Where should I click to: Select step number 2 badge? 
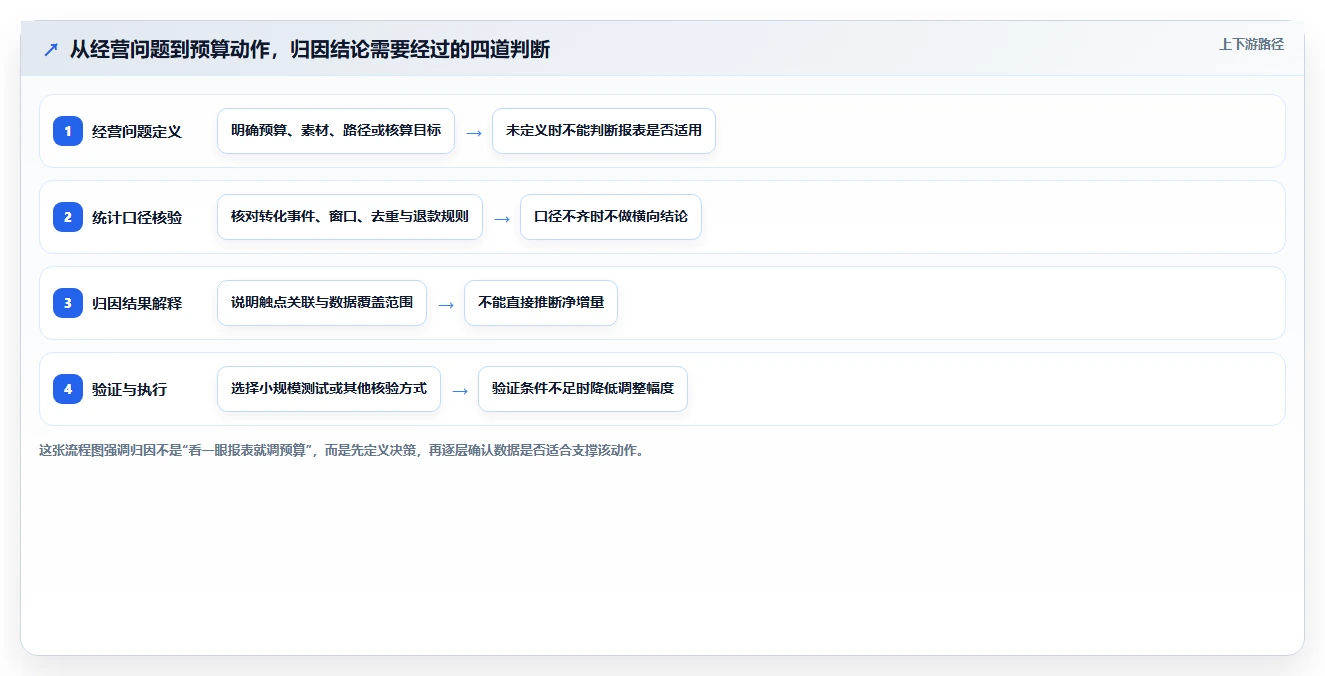68,217
